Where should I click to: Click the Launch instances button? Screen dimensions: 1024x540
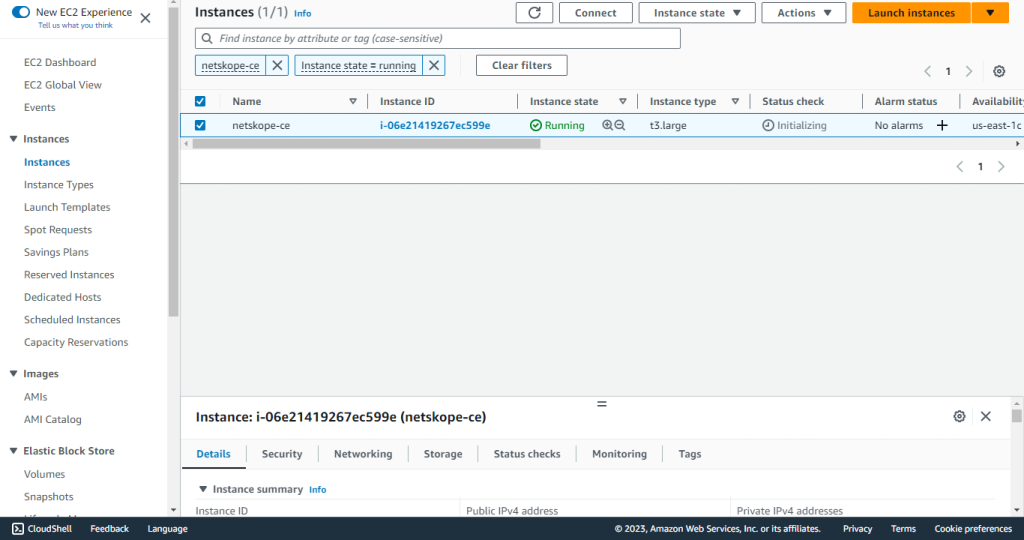pos(912,13)
